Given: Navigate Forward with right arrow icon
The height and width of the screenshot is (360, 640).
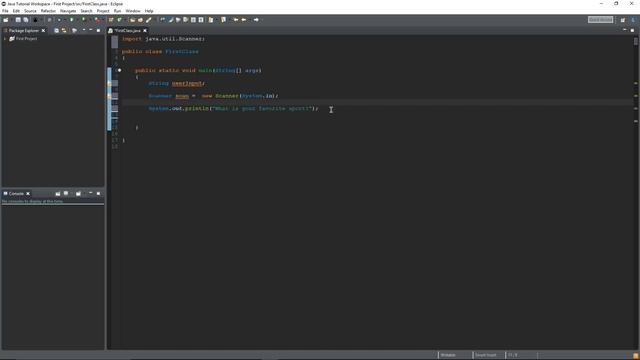Looking at the screenshot, I should [256, 20].
